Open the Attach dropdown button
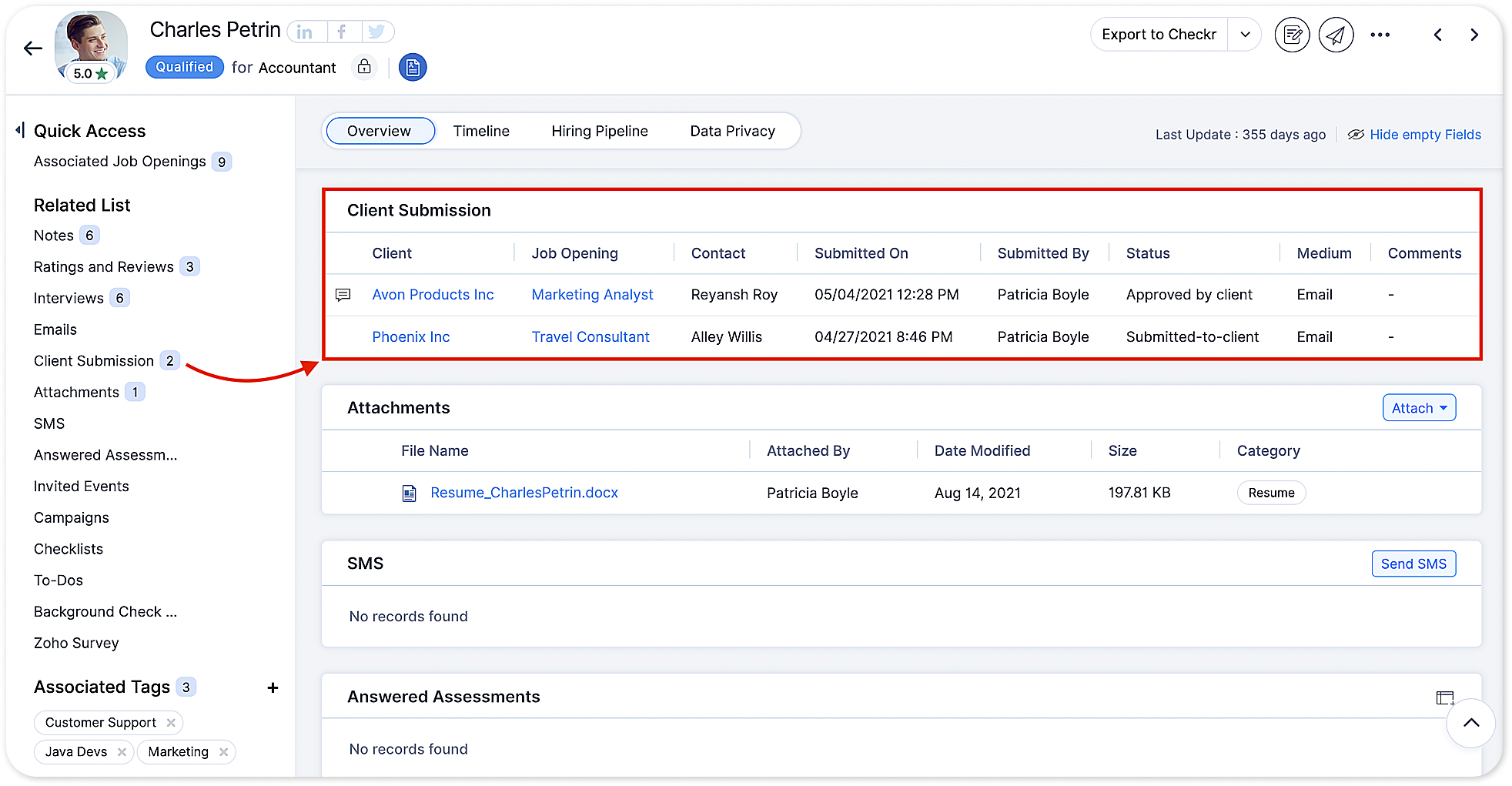The width and height of the screenshot is (1512, 786). tap(1419, 408)
